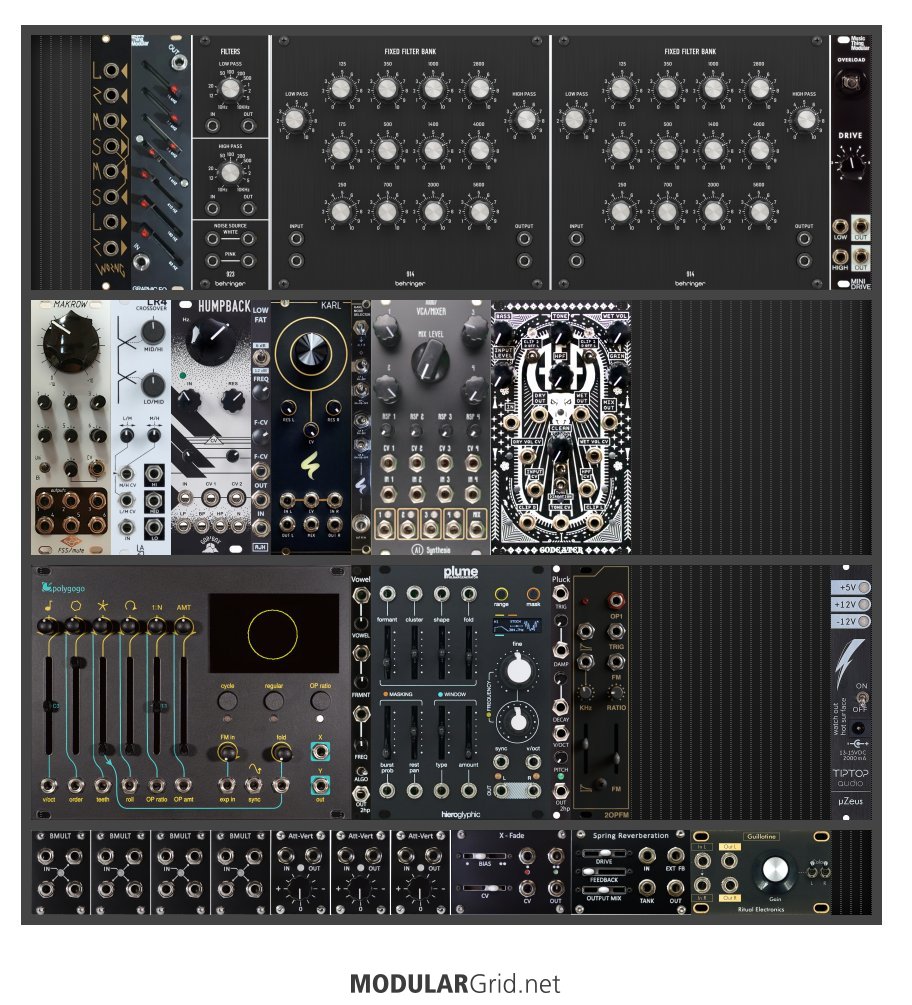This screenshot has width=912, height=1005.
Task: Turn the Polygogo music-note icon knob
Action: pyautogui.click(x=48, y=626)
